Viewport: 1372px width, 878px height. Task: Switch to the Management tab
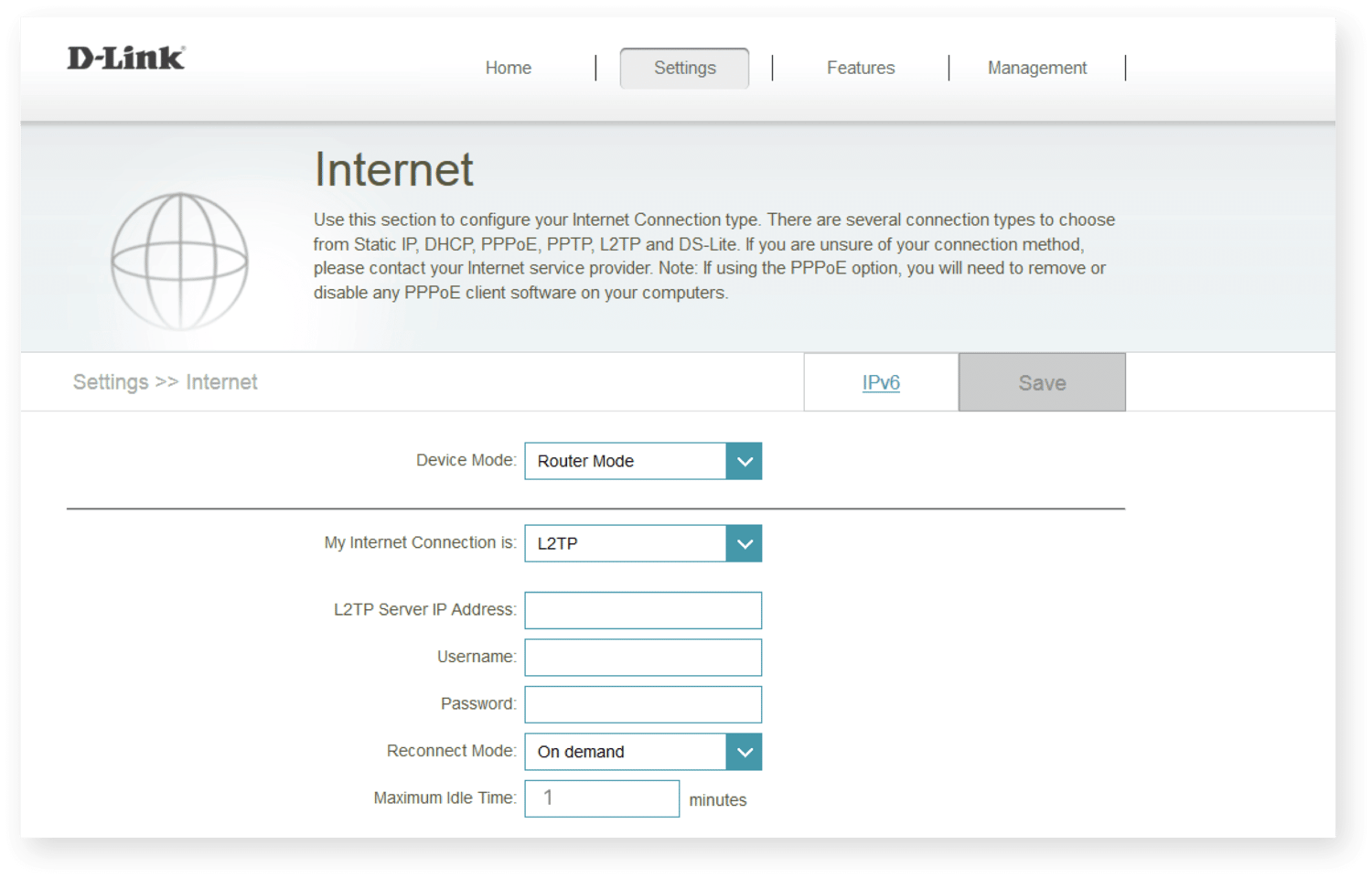(x=1036, y=68)
